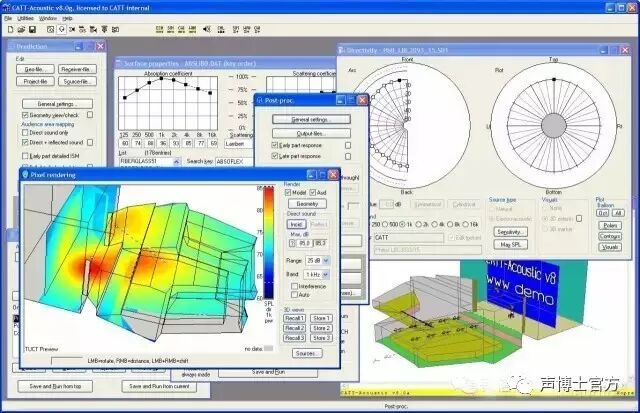640x413 pixels.
Task: Click the Store 2 view button
Action: tap(321, 328)
